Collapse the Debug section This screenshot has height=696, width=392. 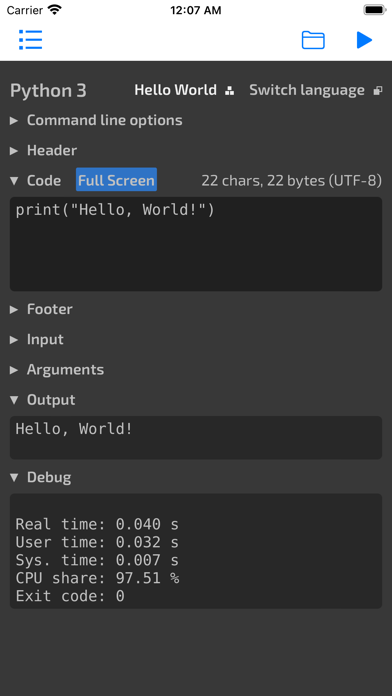coord(40,477)
